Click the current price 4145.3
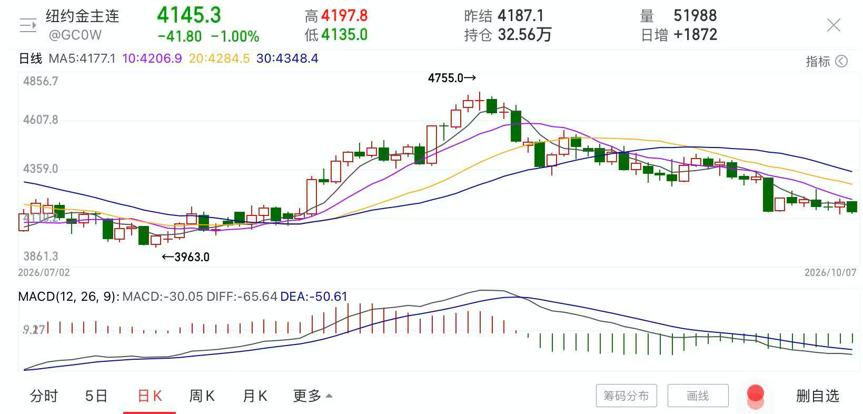 pyautogui.click(x=189, y=15)
